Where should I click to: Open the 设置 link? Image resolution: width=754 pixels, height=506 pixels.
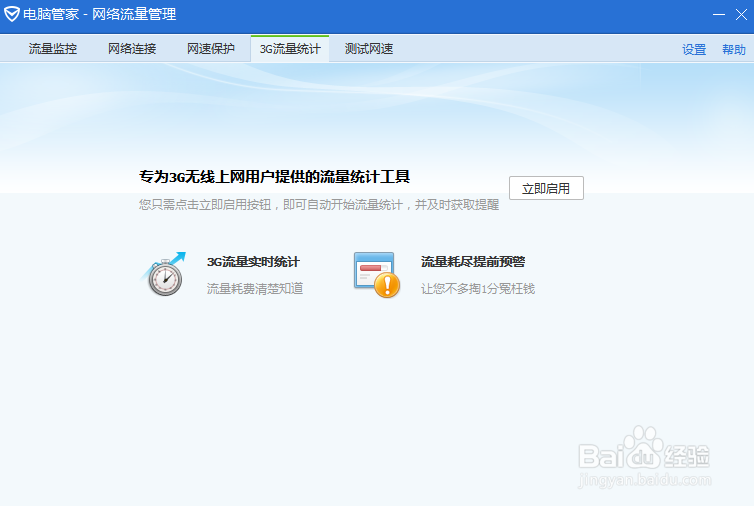(x=694, y=50)
